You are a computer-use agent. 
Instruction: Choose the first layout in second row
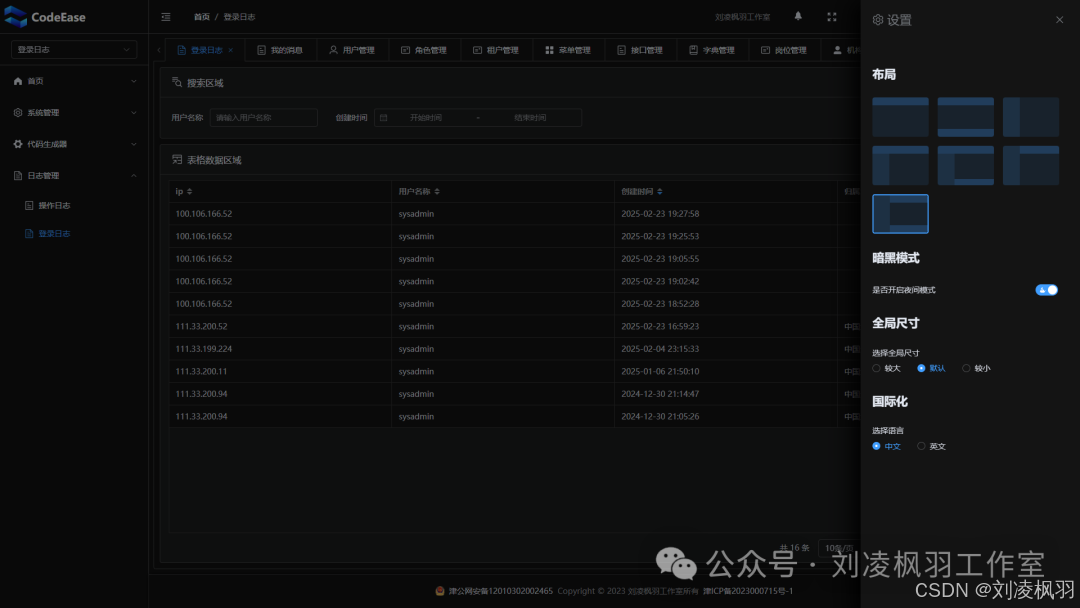coord(900,165)
